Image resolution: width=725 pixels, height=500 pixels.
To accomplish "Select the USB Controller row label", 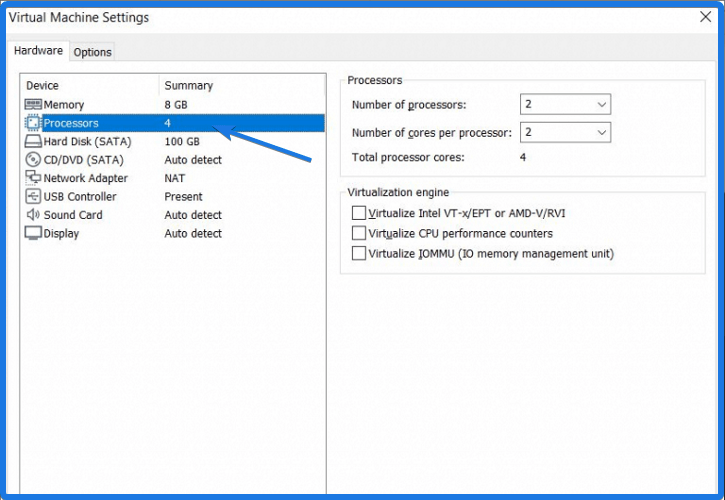I will 80,197.
